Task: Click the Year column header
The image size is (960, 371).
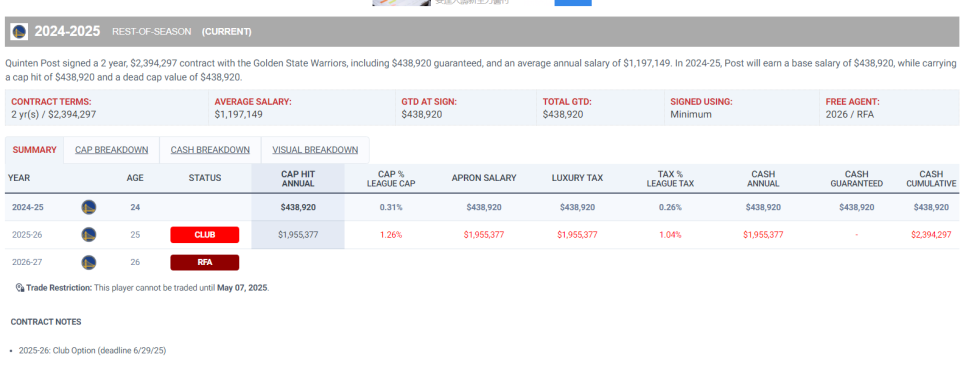Action: pos(19,178)
